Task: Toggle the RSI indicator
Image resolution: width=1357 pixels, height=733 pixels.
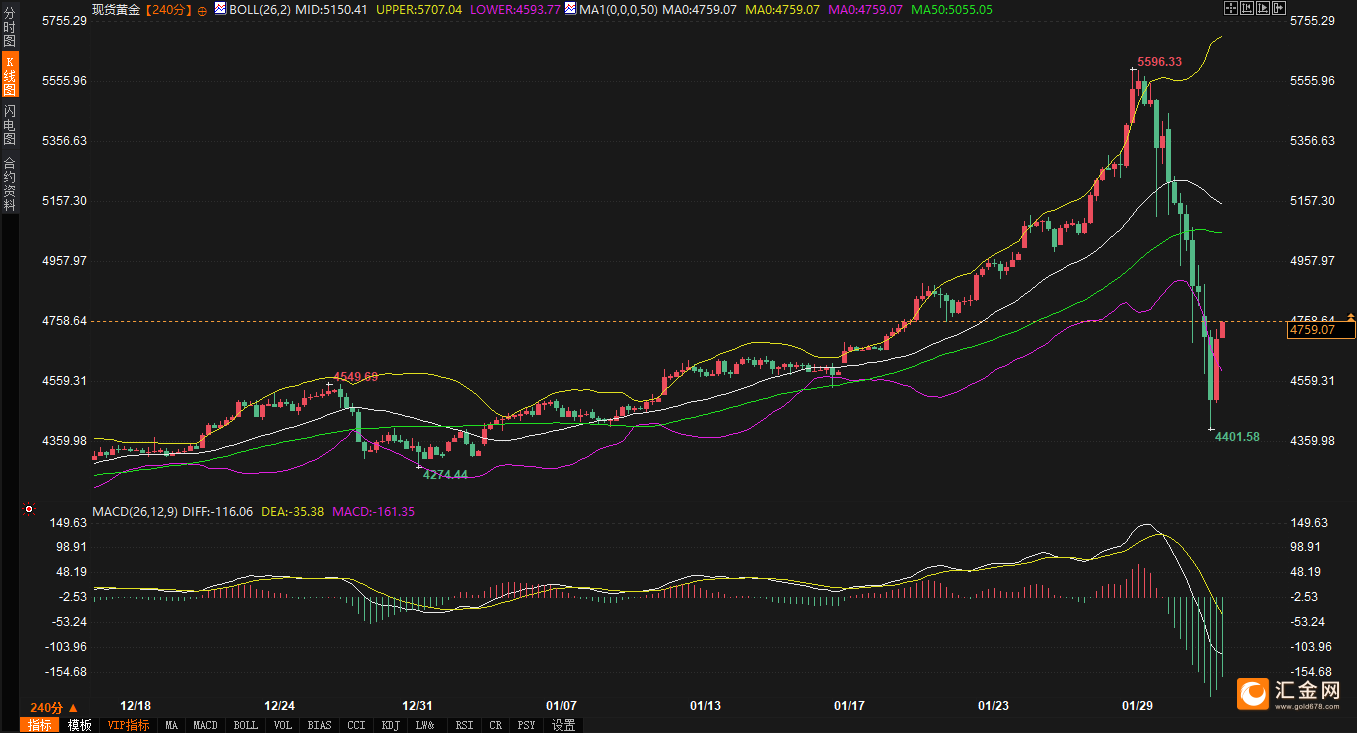Action: coord(464,725)
